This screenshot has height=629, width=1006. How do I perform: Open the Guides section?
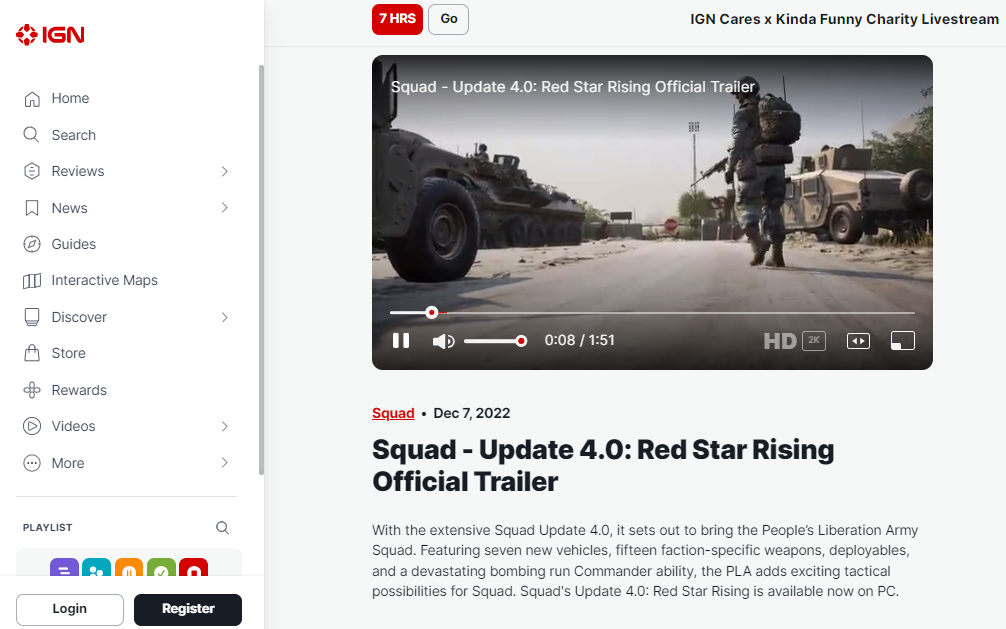pyautogui.click(x=73, y=244)
